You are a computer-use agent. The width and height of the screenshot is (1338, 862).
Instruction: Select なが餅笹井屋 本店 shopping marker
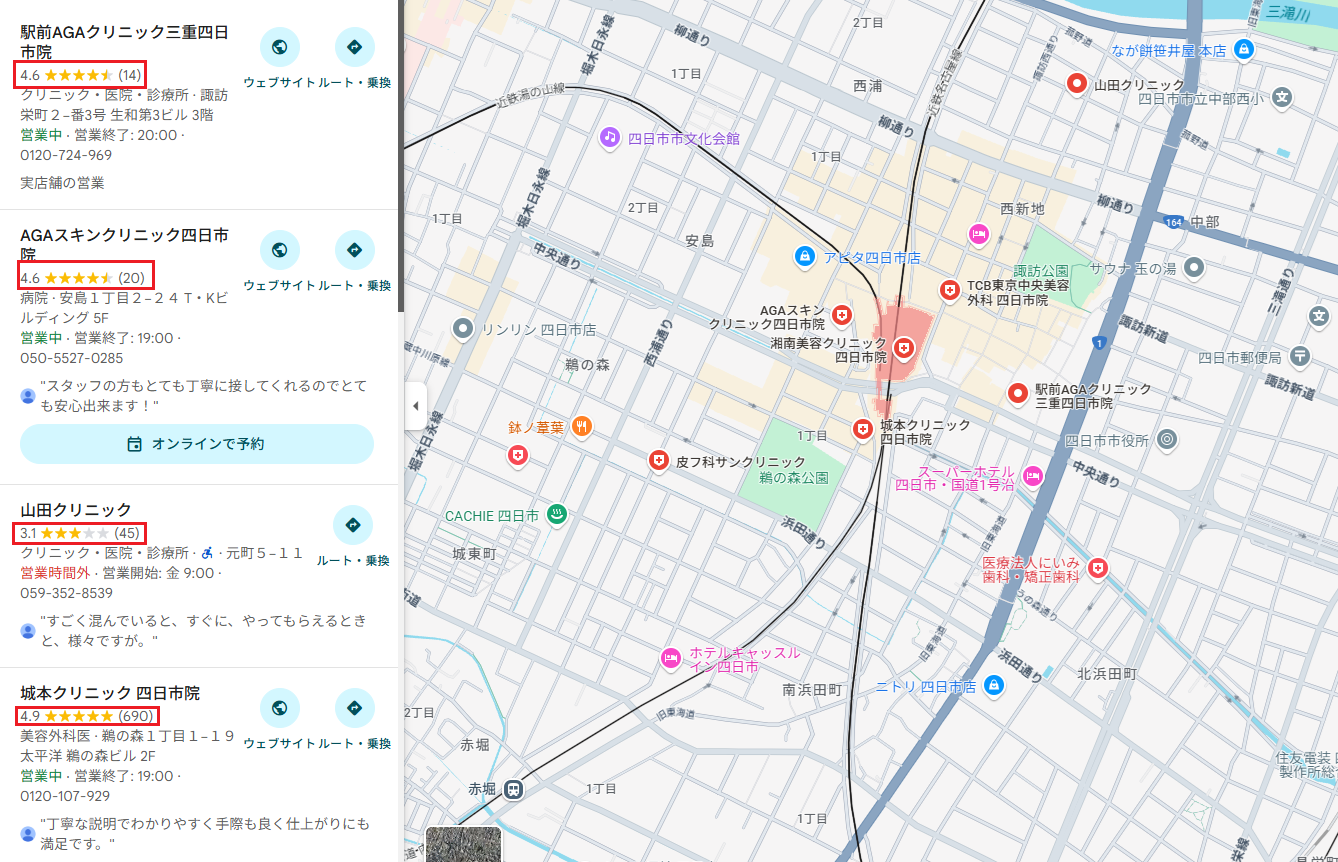[x=1243, y=48]
